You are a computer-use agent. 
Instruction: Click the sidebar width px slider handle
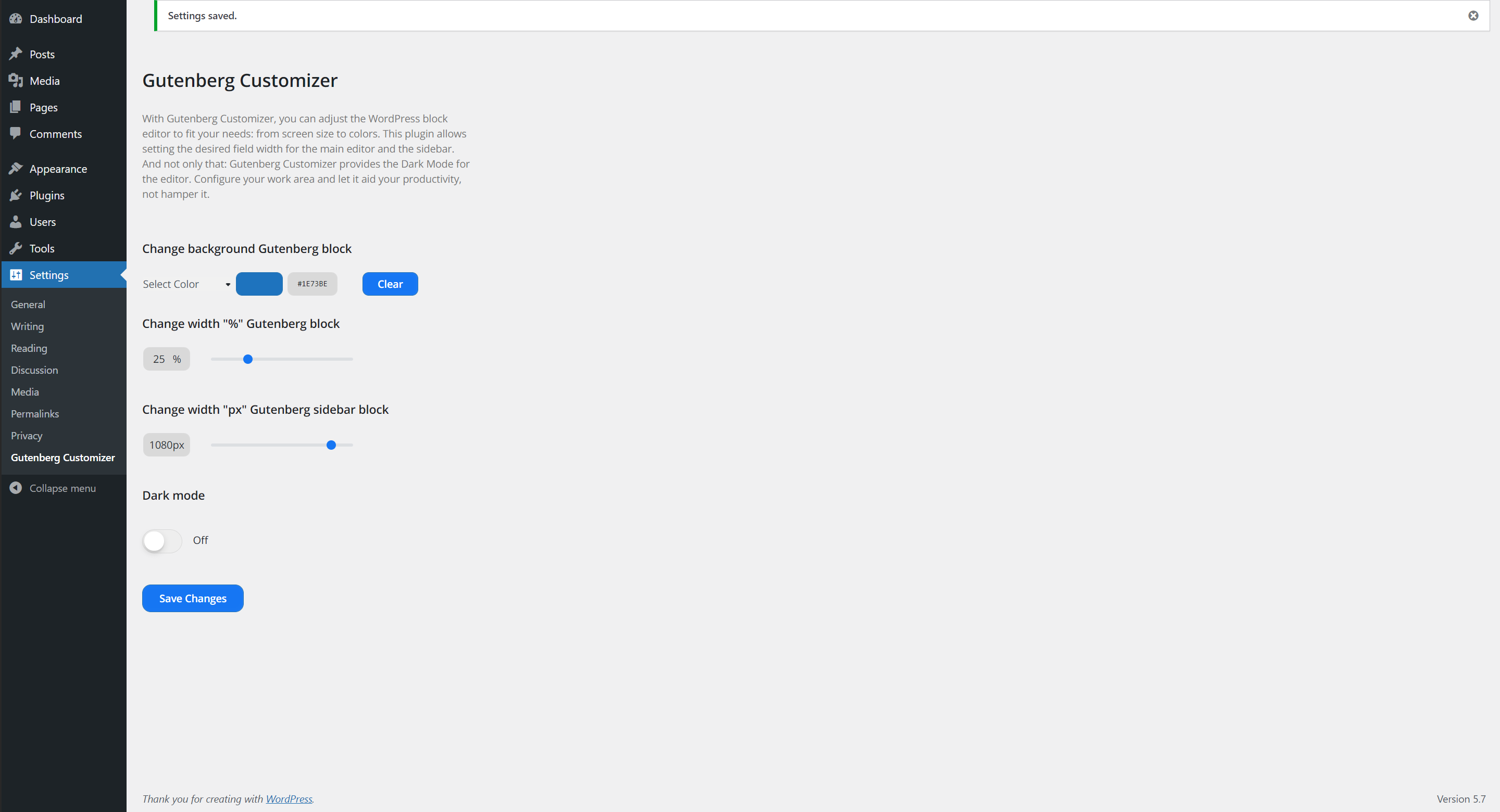pyautogui.click(x=331, y=445)
